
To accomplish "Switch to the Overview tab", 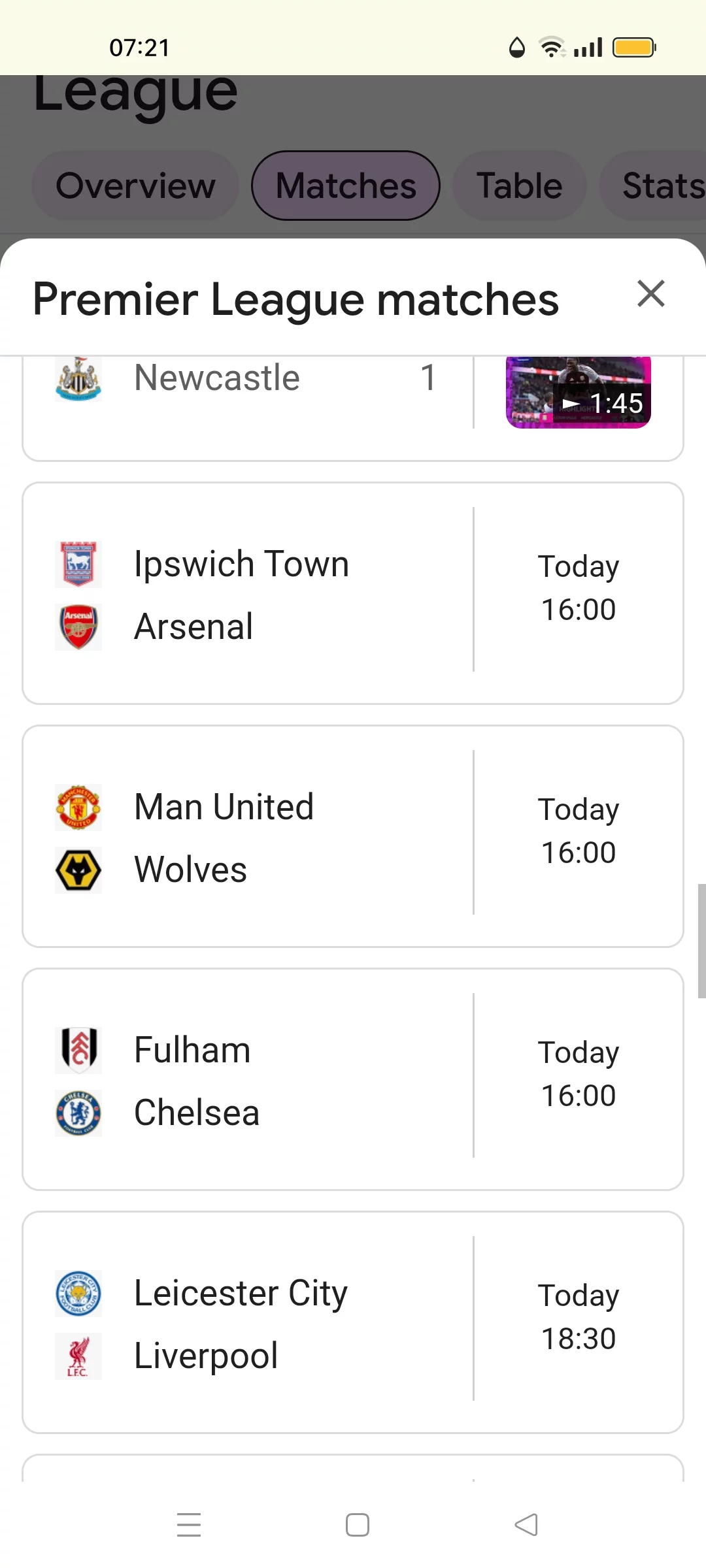I will (135, 186).
